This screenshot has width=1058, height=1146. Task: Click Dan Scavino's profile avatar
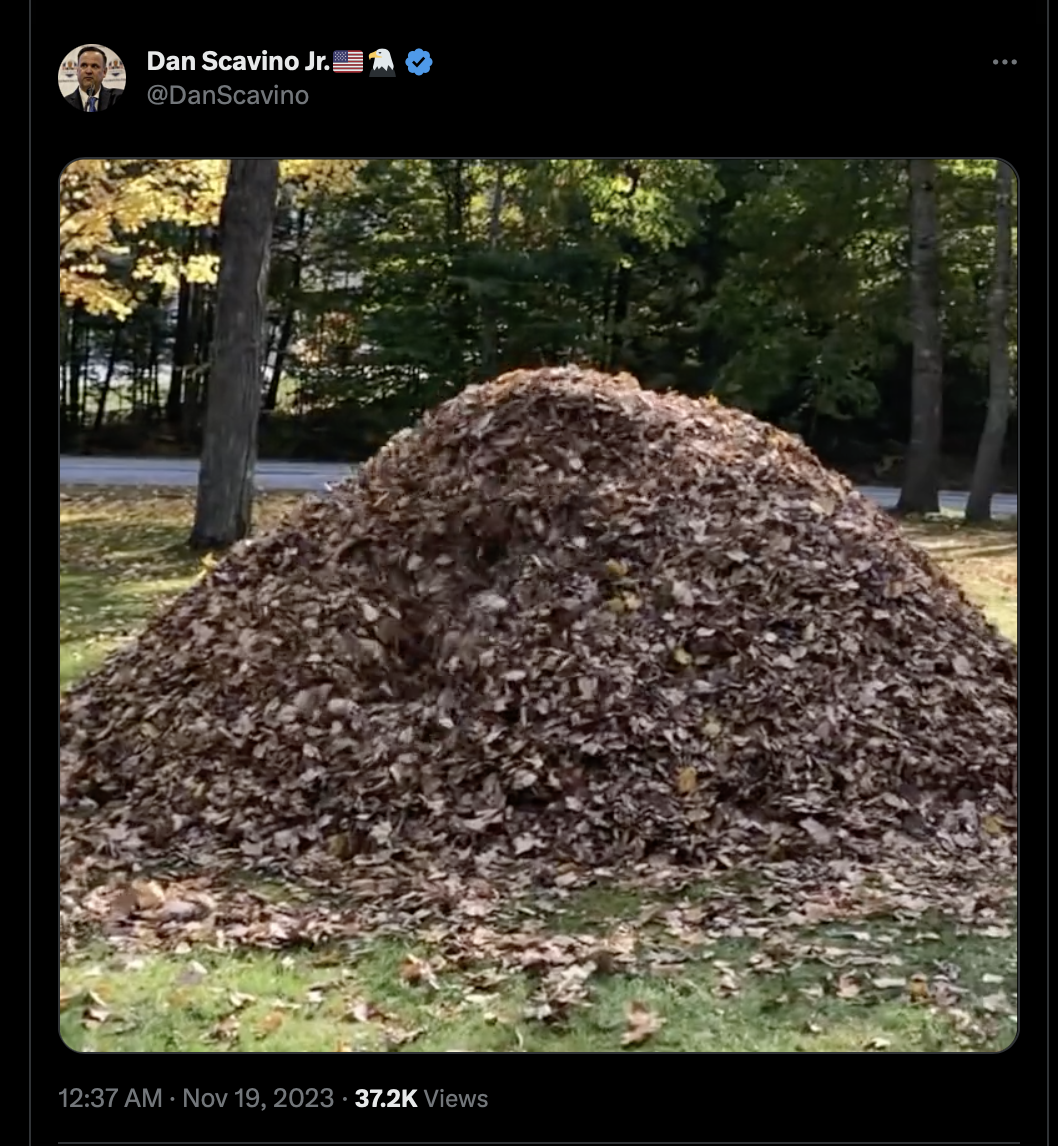(92, 77)
